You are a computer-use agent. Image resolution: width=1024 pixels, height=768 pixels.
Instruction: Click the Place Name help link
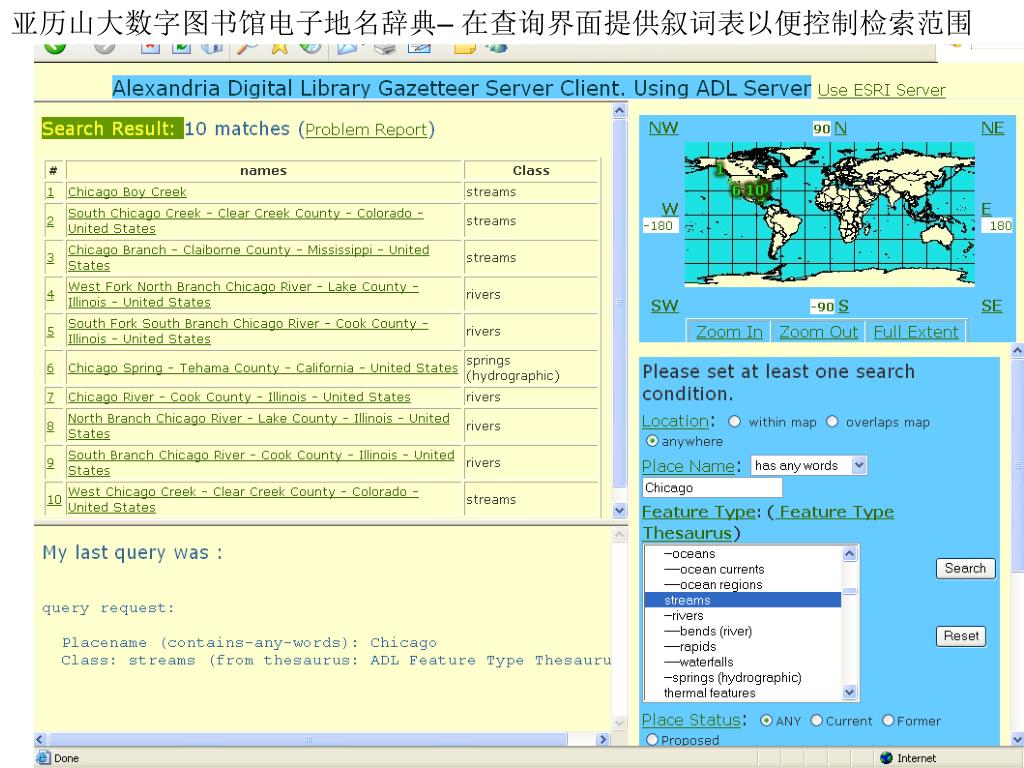[x=688, y=466]
